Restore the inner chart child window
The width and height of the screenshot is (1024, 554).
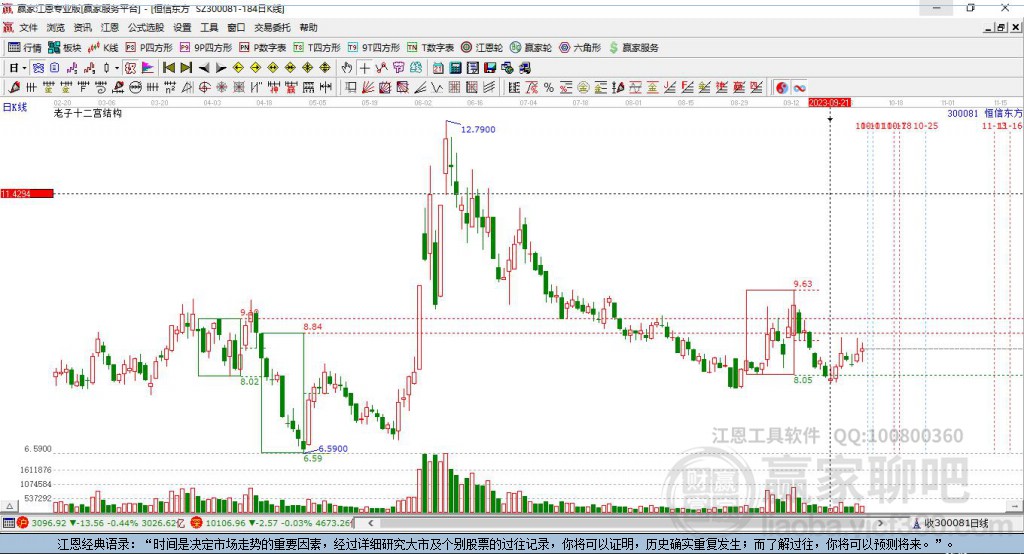point(1001,27)
